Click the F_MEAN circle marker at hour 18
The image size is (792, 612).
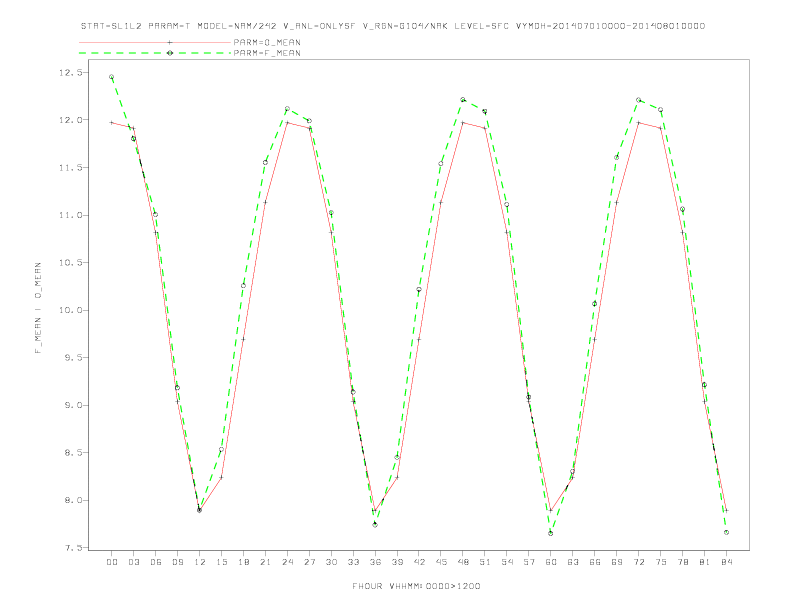pyautogui.click(x=243, y=286)
